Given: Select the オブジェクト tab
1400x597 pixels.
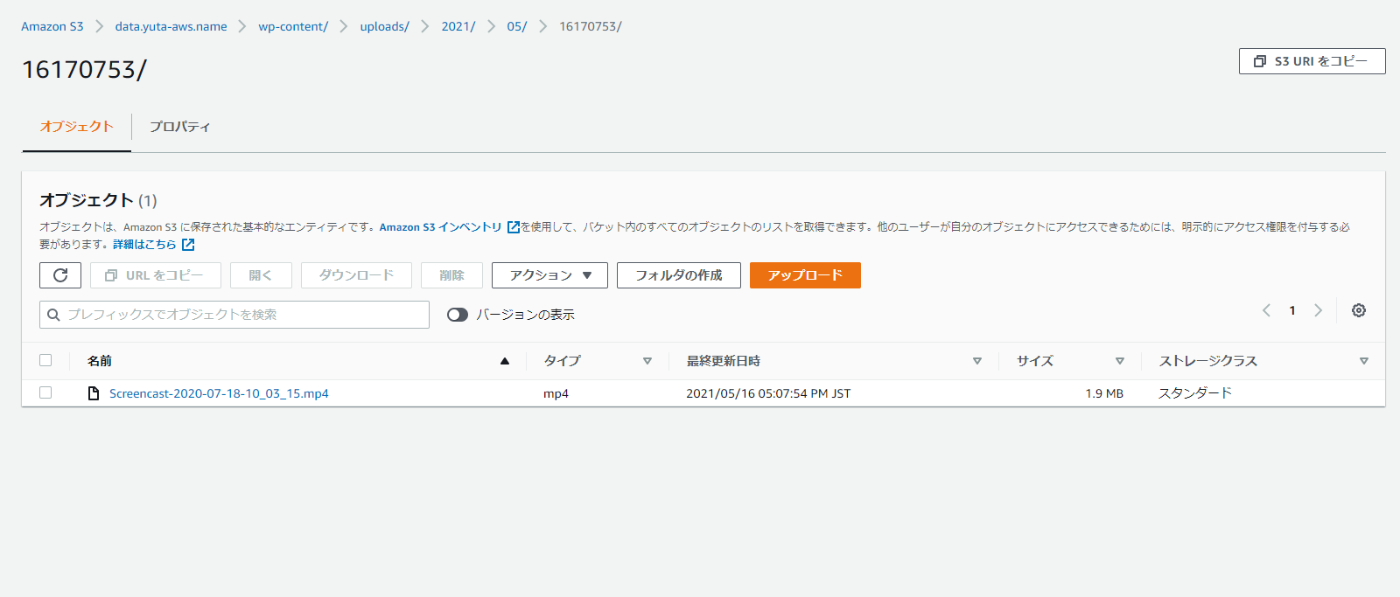Looking at the screenshot, I should click(x=77, y=127).
